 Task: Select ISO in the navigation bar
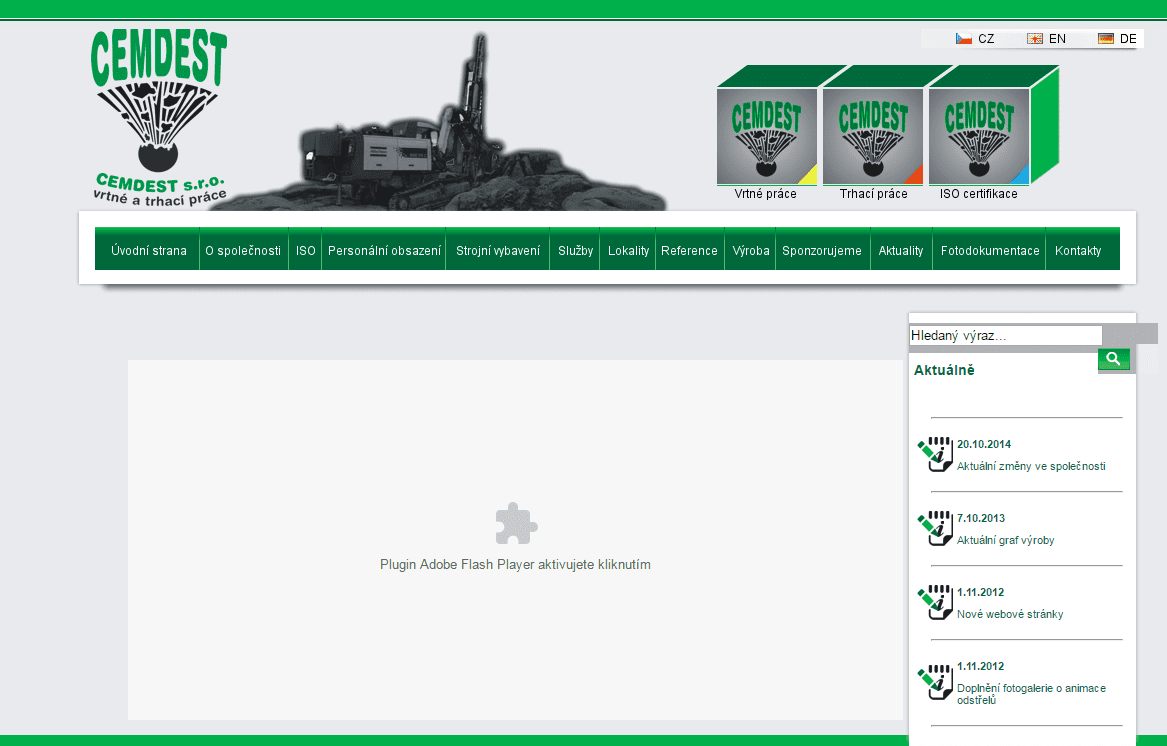tap(305, 251)
